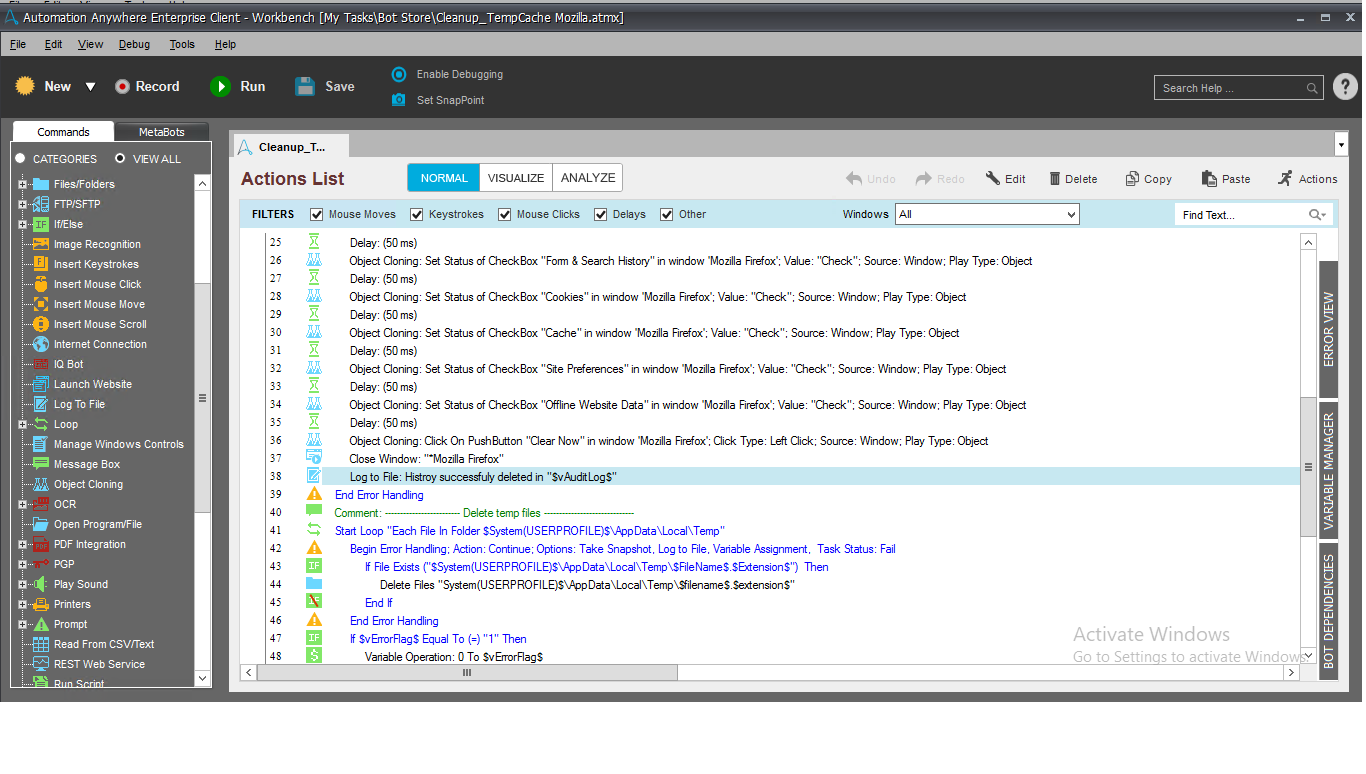The image size is (1366, 774).
Task: Click the Run play icon
Action: 220,87
